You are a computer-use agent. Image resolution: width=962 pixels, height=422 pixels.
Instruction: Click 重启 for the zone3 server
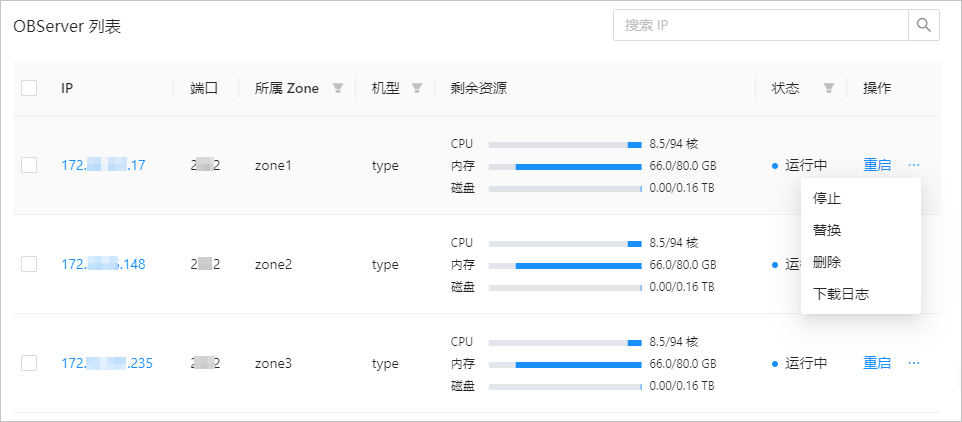(x=877, y=363)
